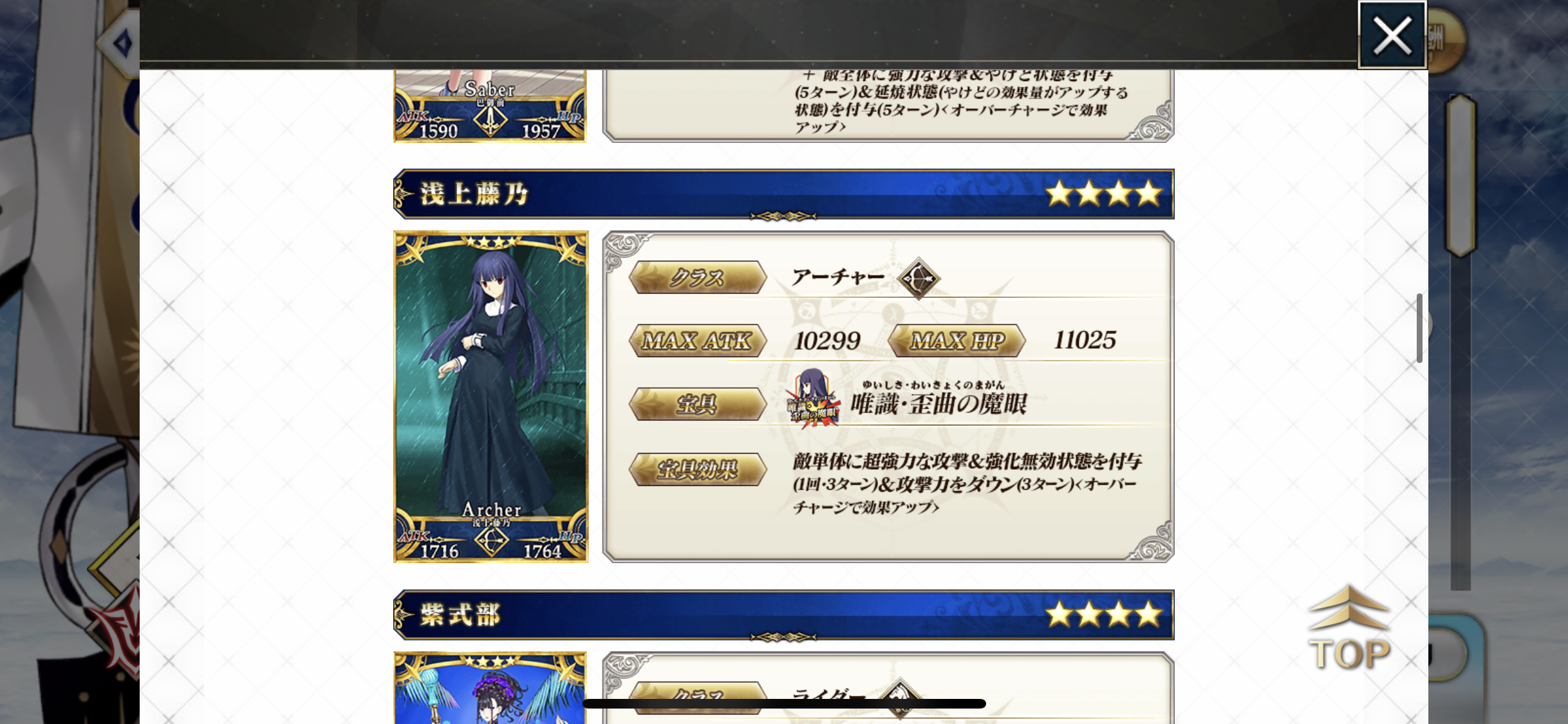The height and width of the screenshot is (724, 1568).
Task: Tap the 紫式部 name header bar
Action: [x=783, y=615]
